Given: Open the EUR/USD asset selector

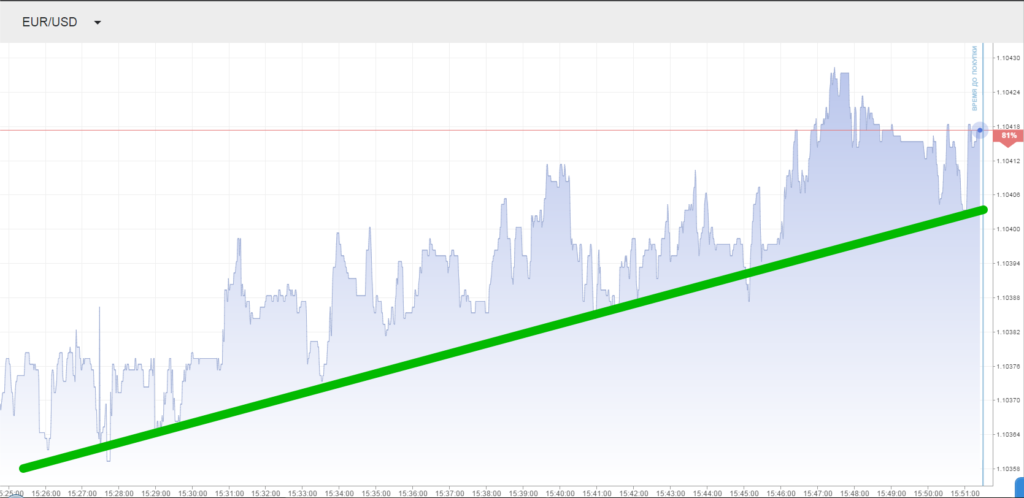Looking at the screenshot, I should [50, 22].
